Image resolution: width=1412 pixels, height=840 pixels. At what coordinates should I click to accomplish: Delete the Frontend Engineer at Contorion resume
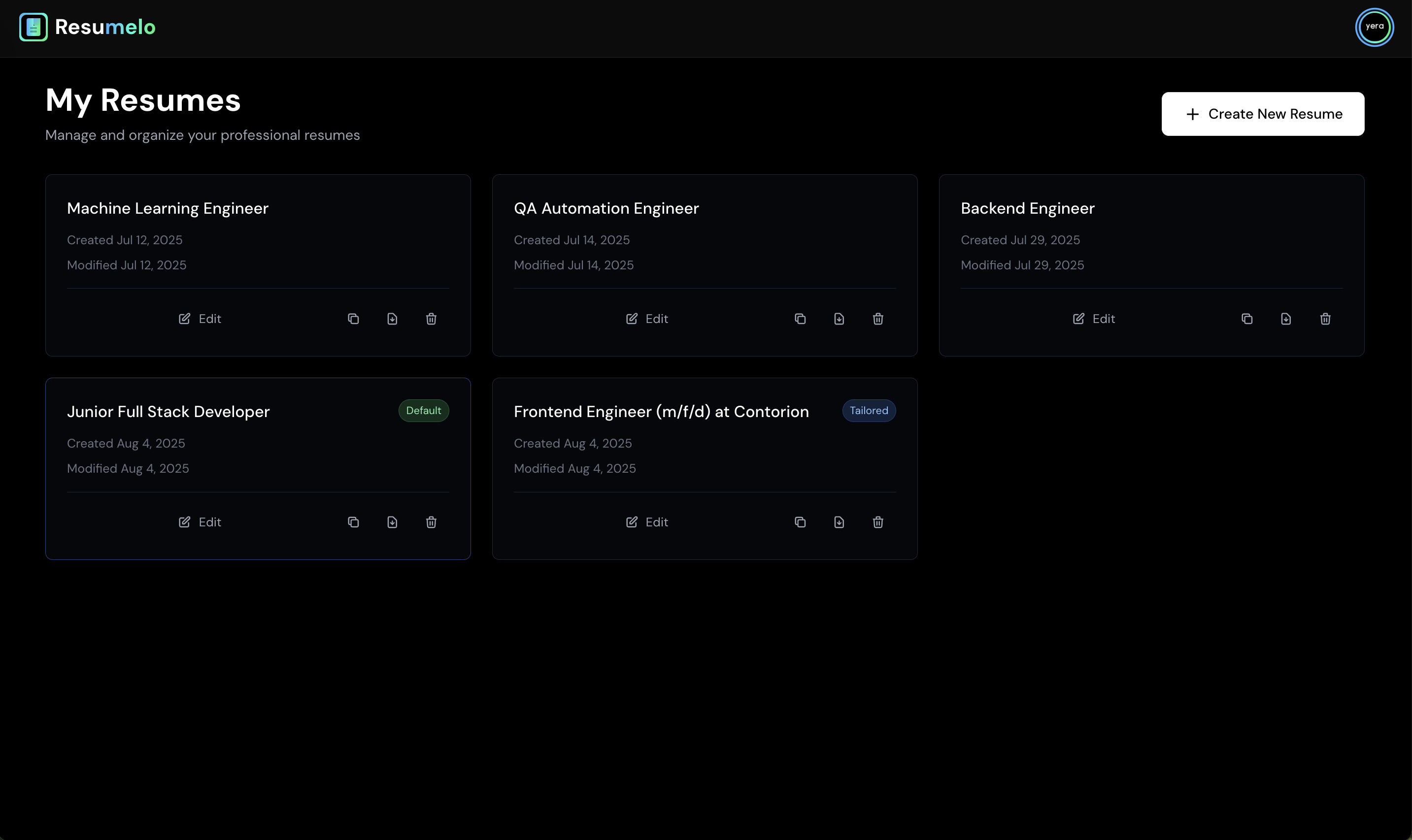pyautogui.click(x=878, y=522)
